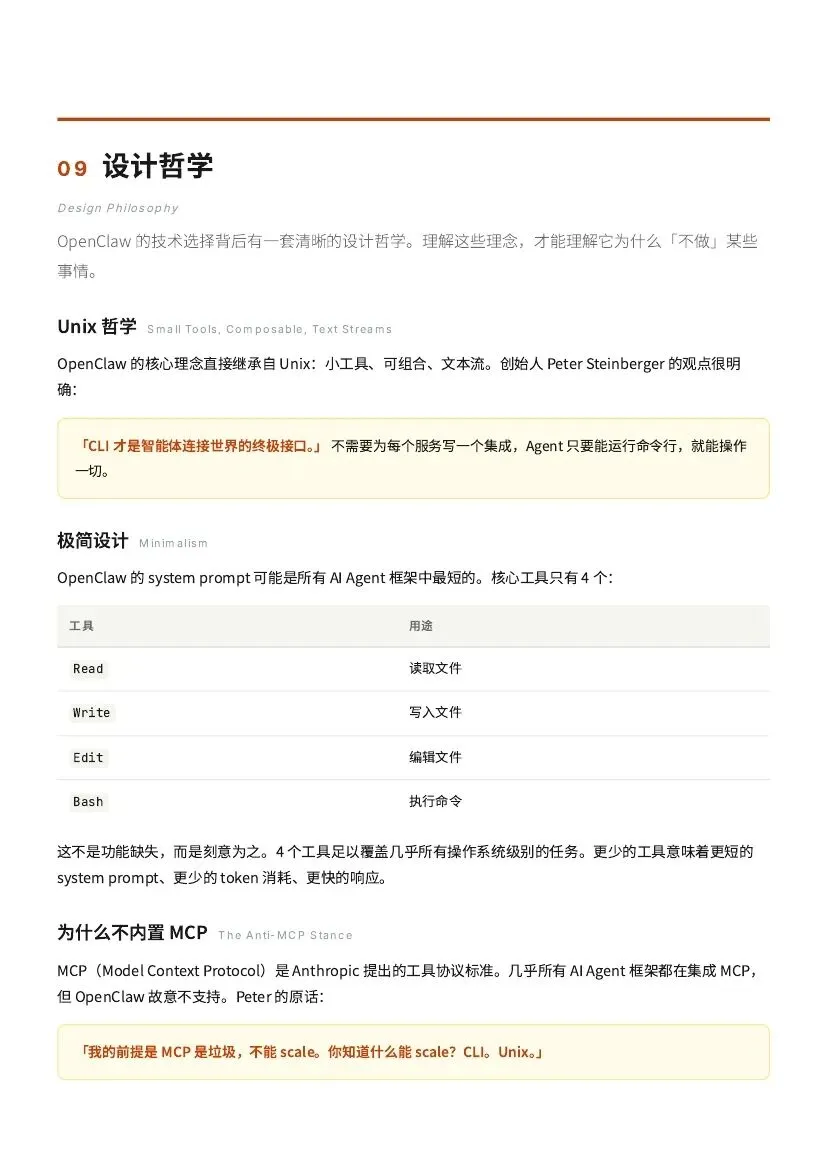Screen dimensions: 826x1169
Task: Click the 工具 column header
Action: (81, 626)
